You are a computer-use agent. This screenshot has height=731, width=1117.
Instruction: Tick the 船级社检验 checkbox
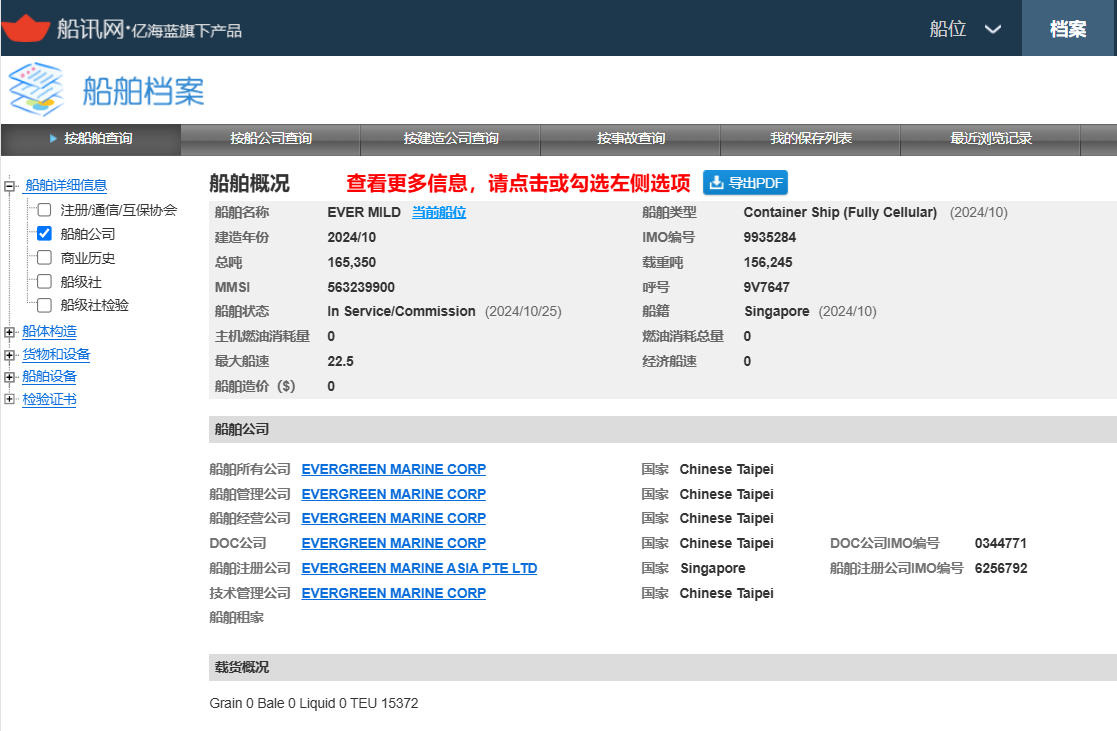(x=44, y=306)
